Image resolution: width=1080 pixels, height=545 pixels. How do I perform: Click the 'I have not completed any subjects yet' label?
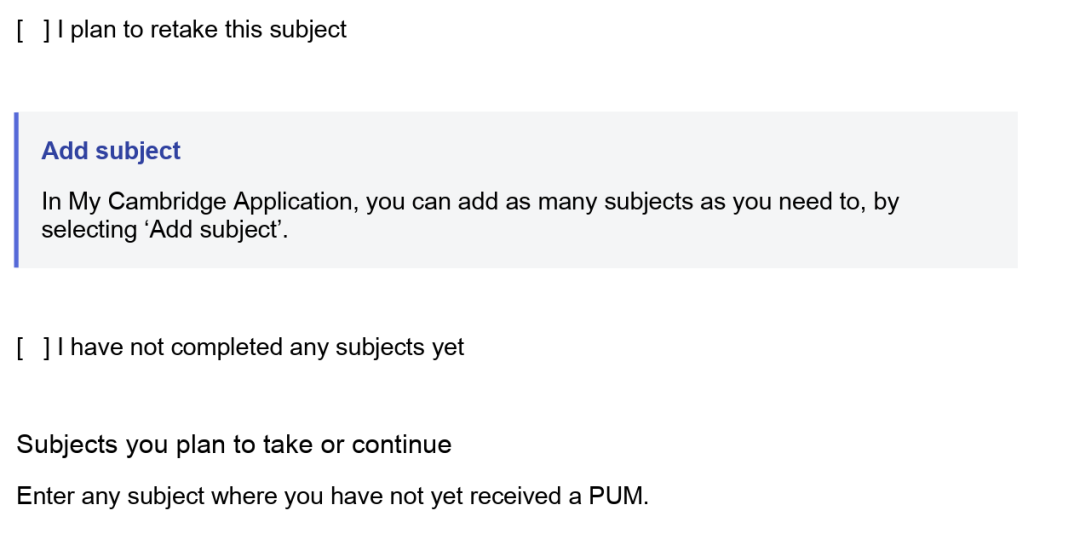point(261,348)
